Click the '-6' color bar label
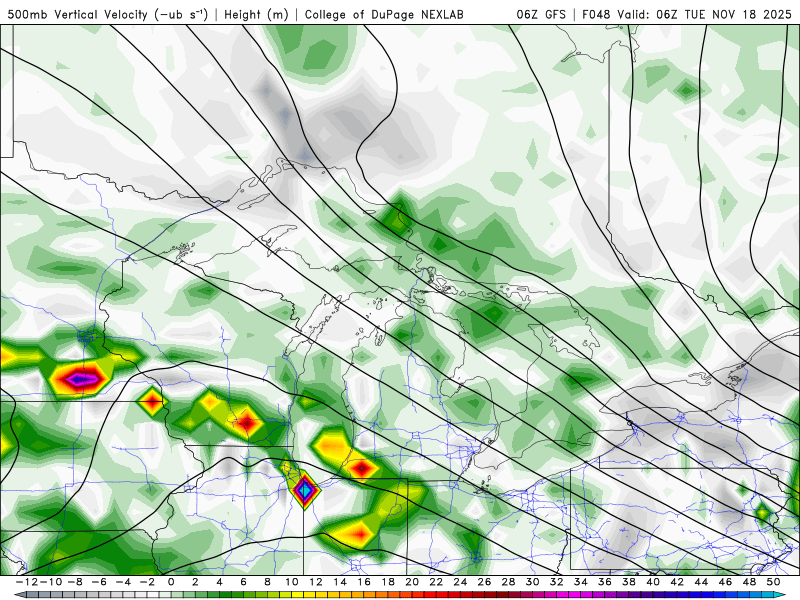Image resolution: width=800 pixels, height=600 pixels. coord(101,582)
